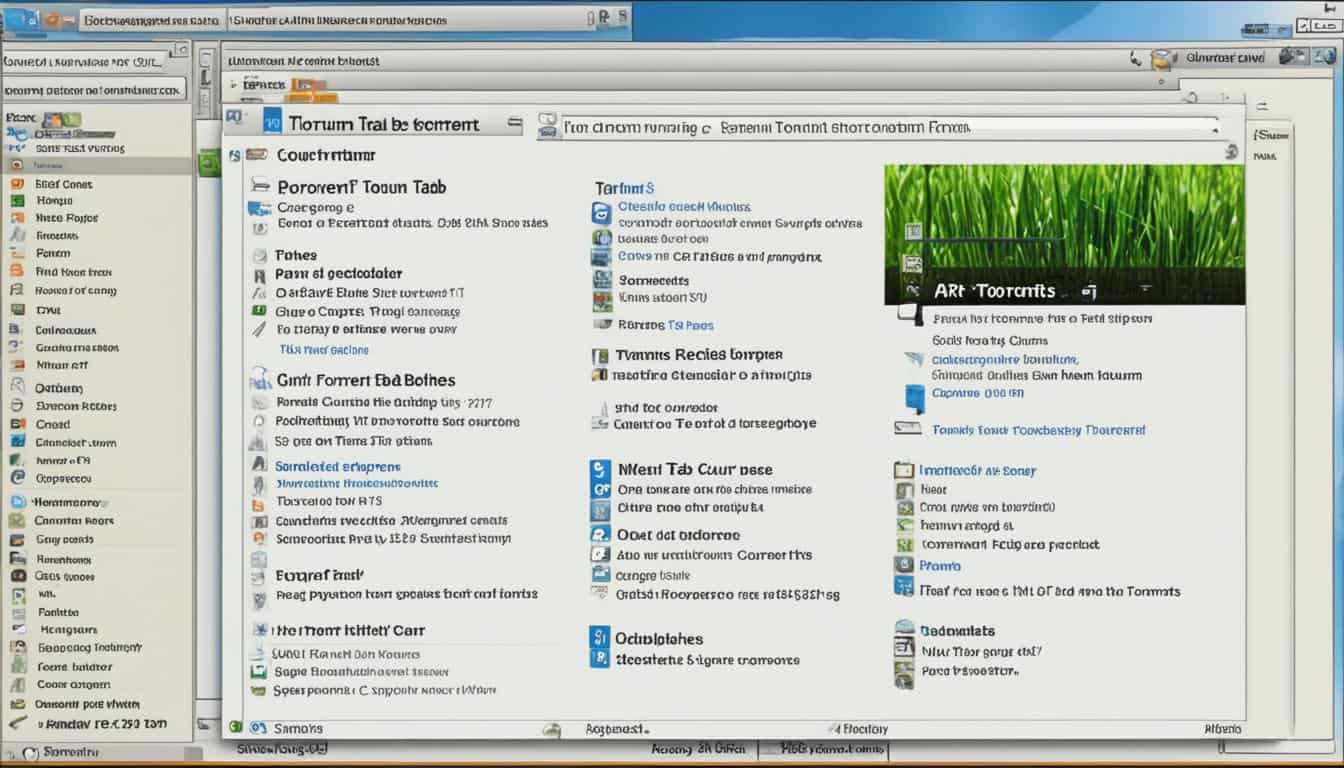The height and width of the screenshot is (768, 1344).
Task: Click the blue icon beside Nkent Tab Cuur
Action: (x=600, y=469)
